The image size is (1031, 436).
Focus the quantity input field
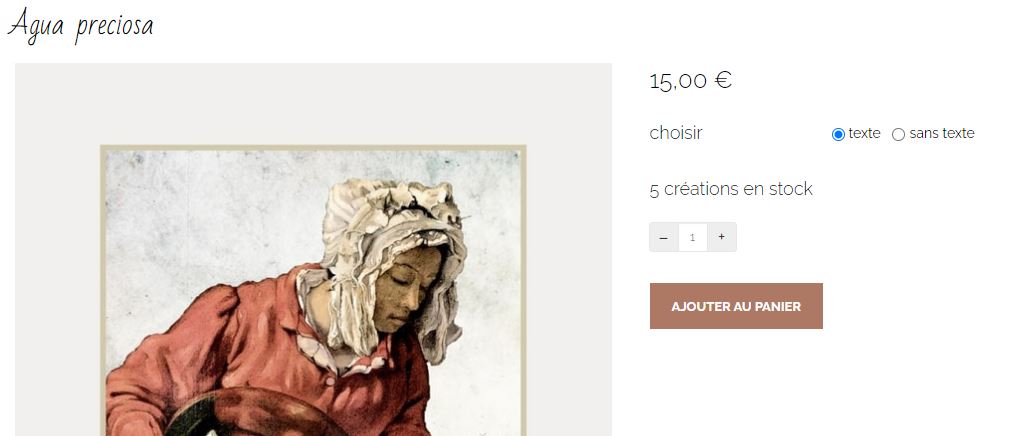click(x=692, y=237)
